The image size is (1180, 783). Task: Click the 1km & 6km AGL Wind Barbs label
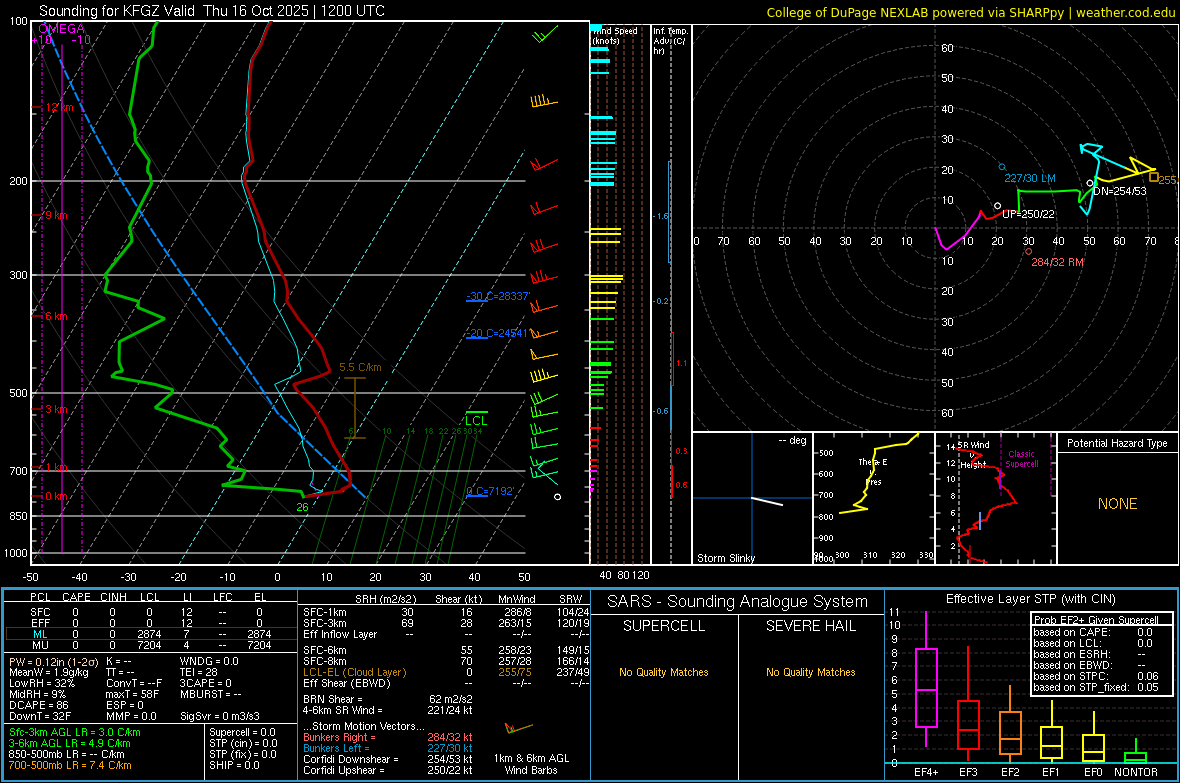531,764
